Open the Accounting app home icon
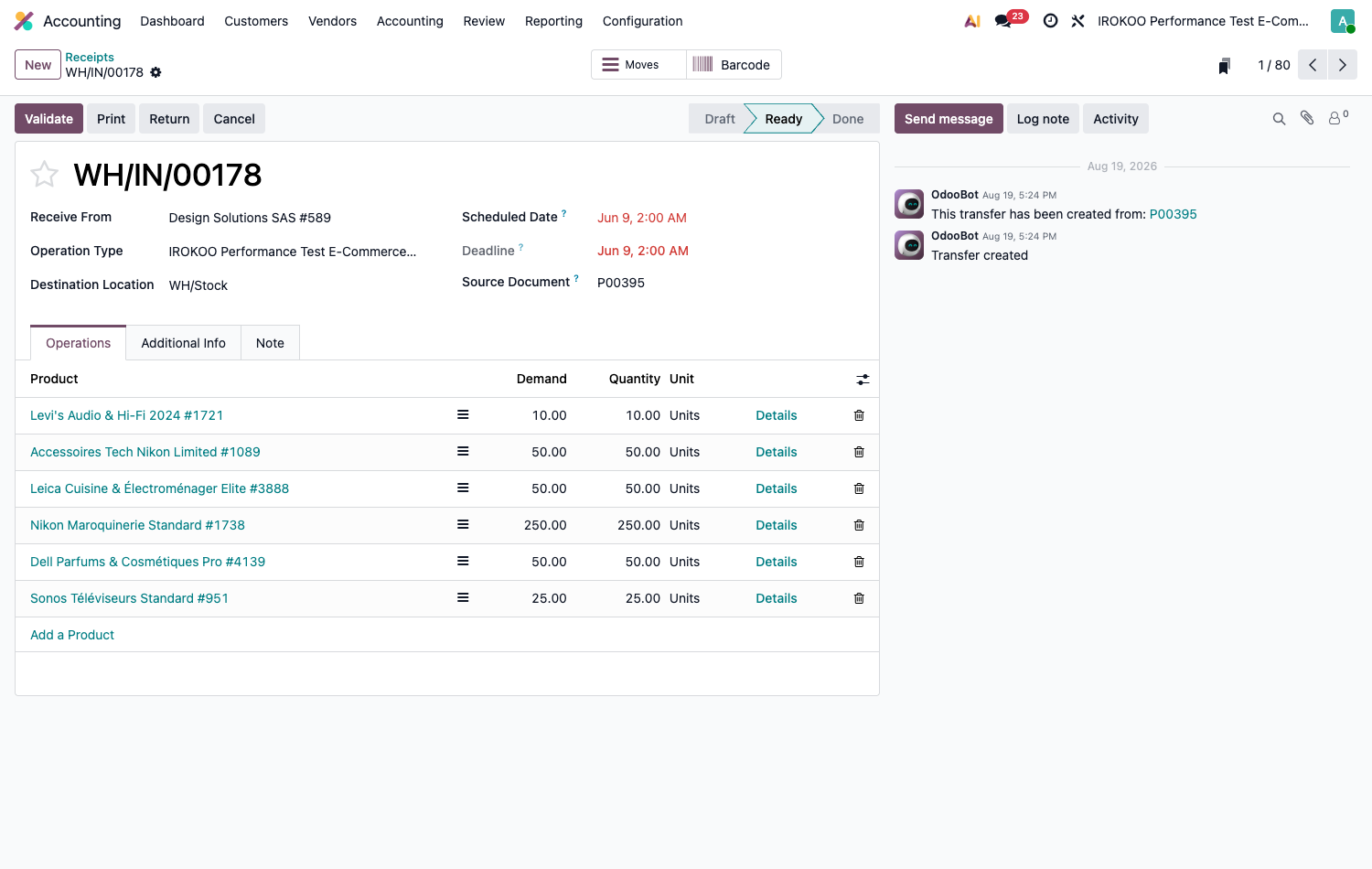This screenshot has height=869, width=1372. 24,21
